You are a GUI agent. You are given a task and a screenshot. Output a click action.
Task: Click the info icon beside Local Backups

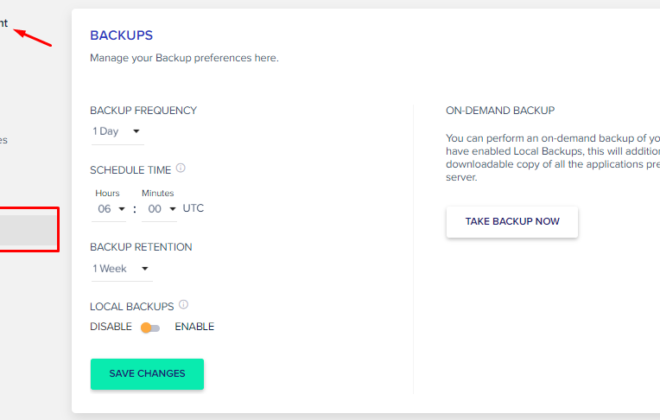pyautogui.click(x=184, y=305)
